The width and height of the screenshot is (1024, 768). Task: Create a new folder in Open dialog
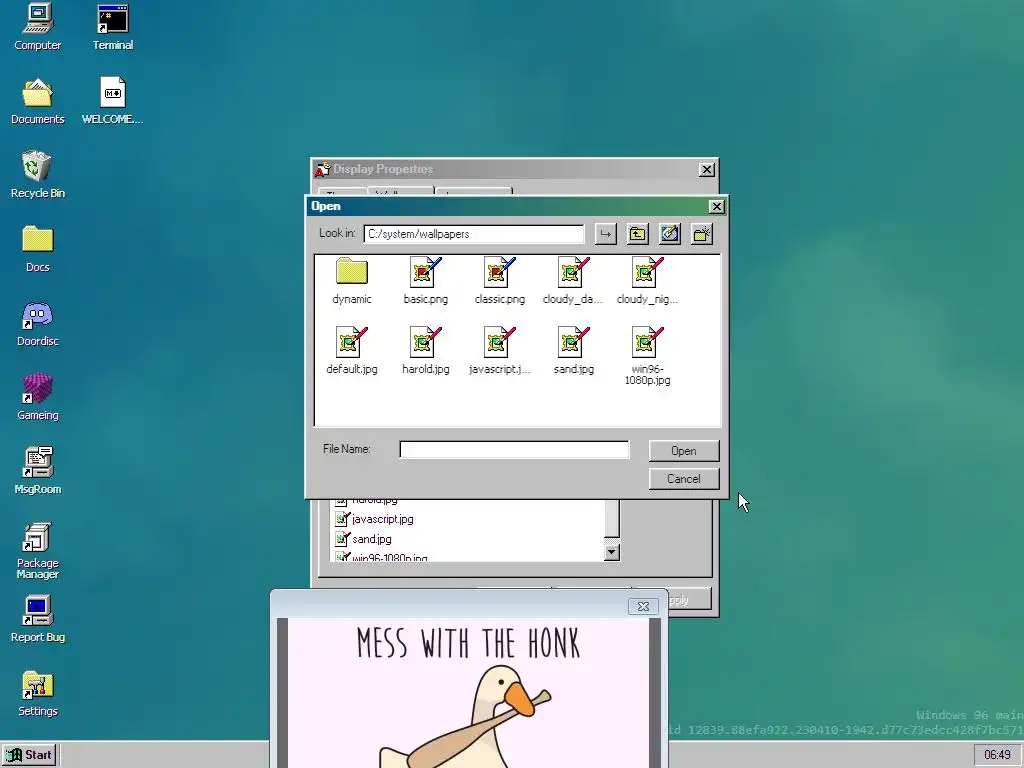tap(701, 234)
